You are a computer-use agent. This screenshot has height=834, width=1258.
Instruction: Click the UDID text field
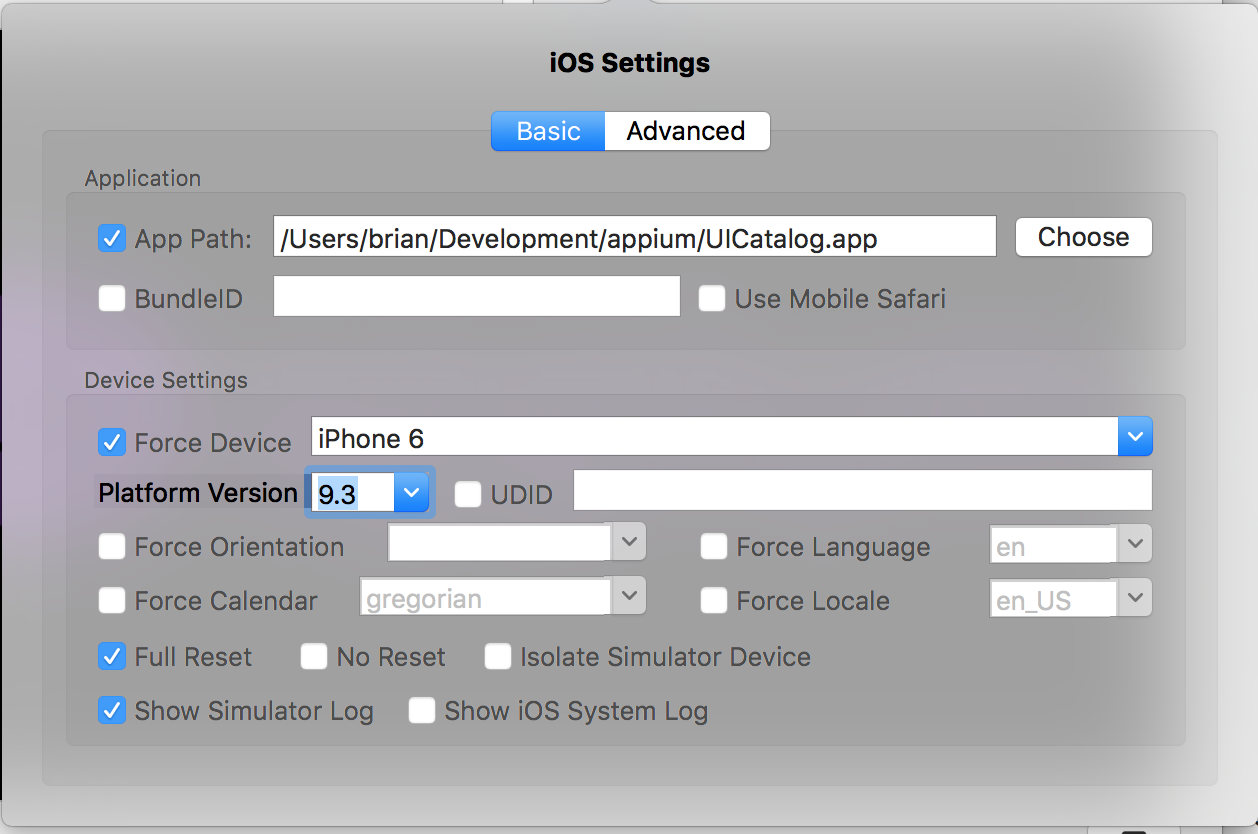click(x=863, y=491)
